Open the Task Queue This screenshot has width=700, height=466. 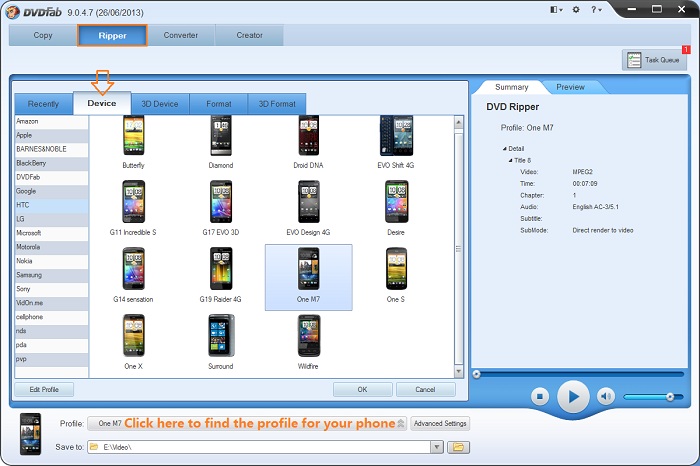coord(654,60)
